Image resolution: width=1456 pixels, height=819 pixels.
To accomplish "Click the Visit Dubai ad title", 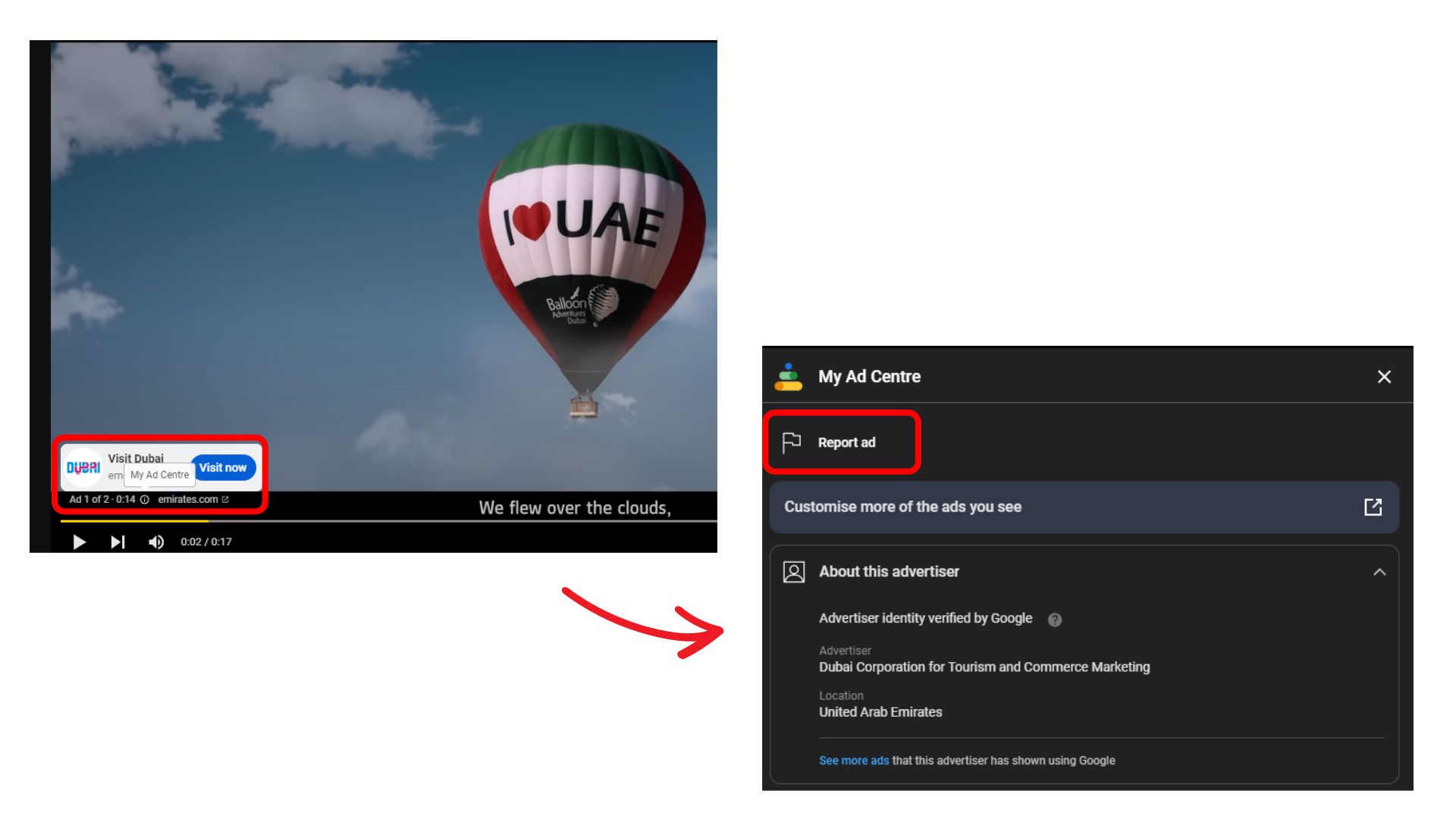I will [x=136, y=458].
